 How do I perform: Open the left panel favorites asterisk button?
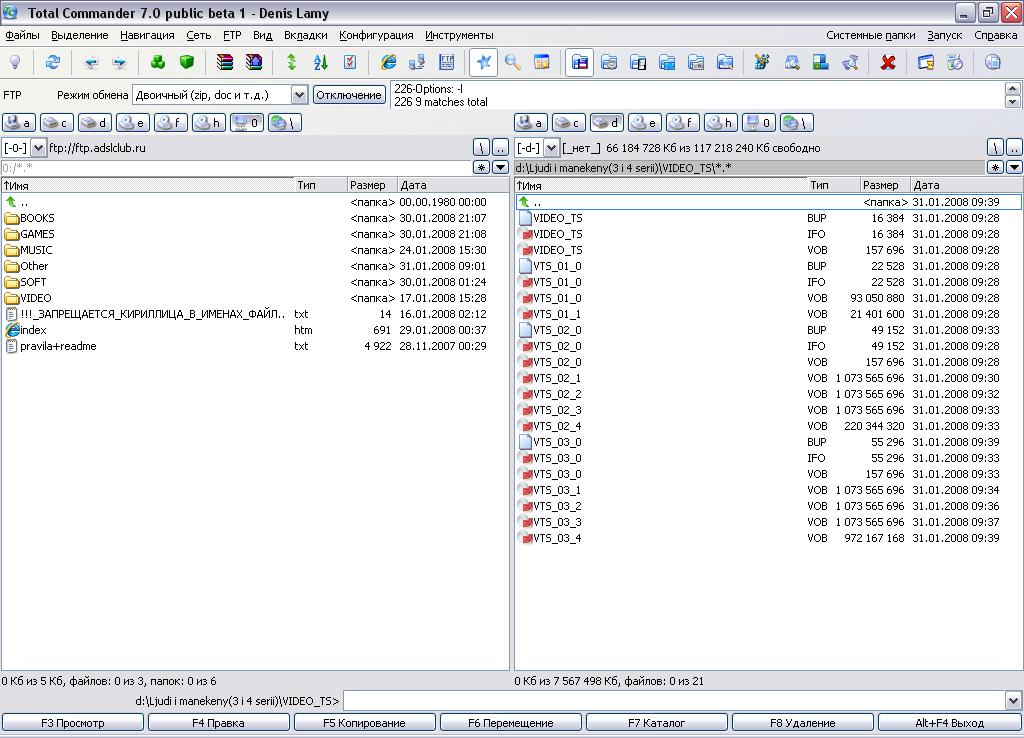pyautogui.click(x=481, y=168)
